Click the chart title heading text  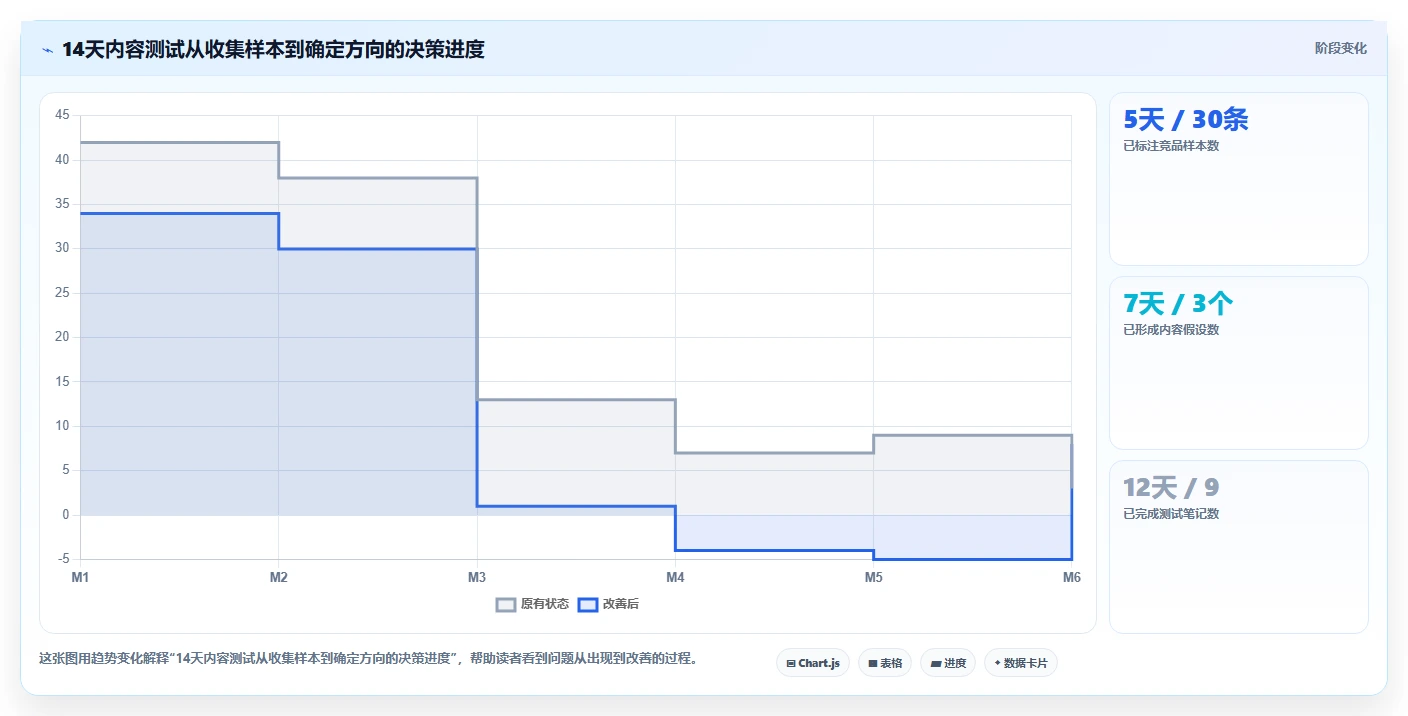[273, 49]
